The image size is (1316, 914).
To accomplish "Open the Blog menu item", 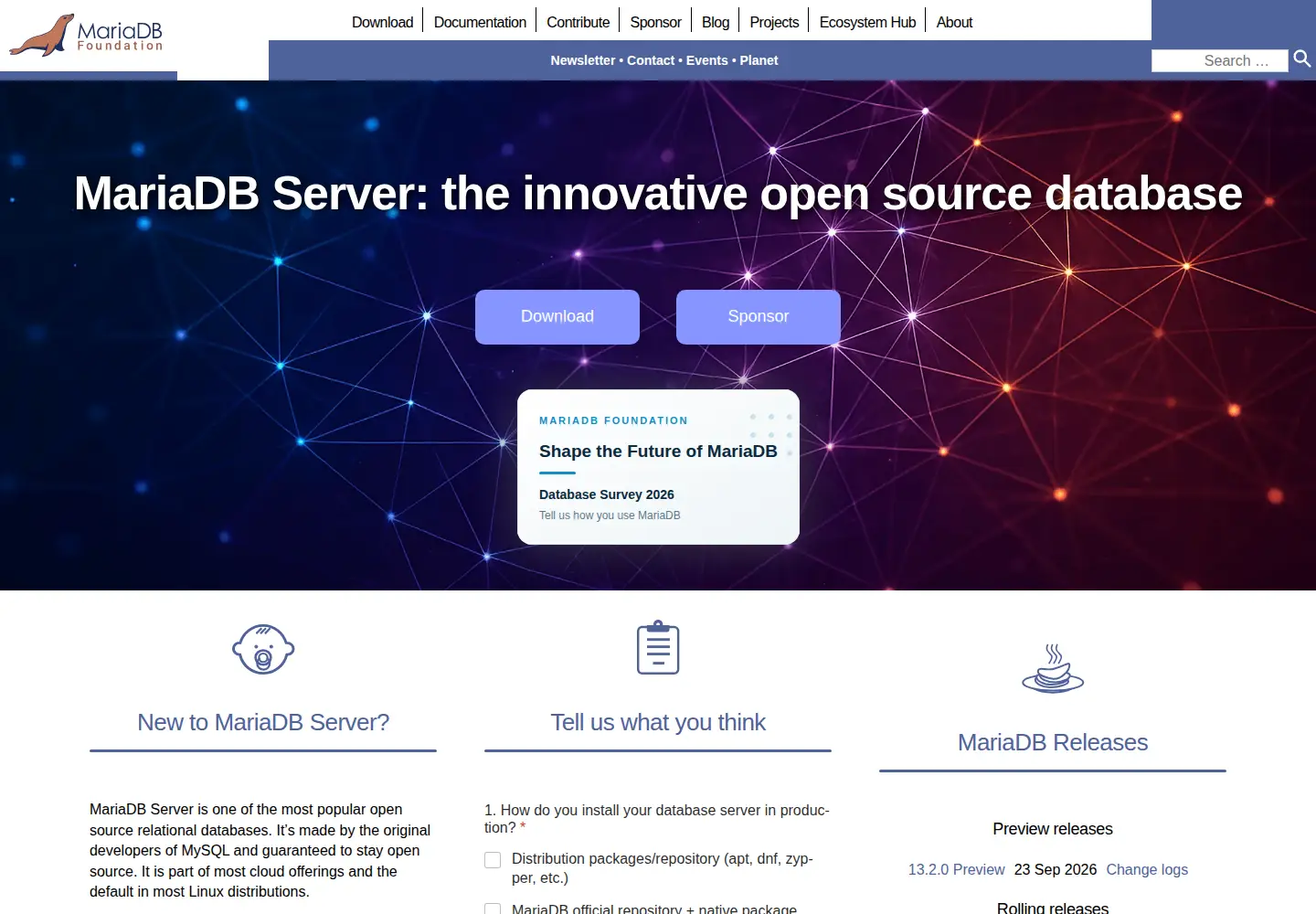I will click(x=716, y=22).
